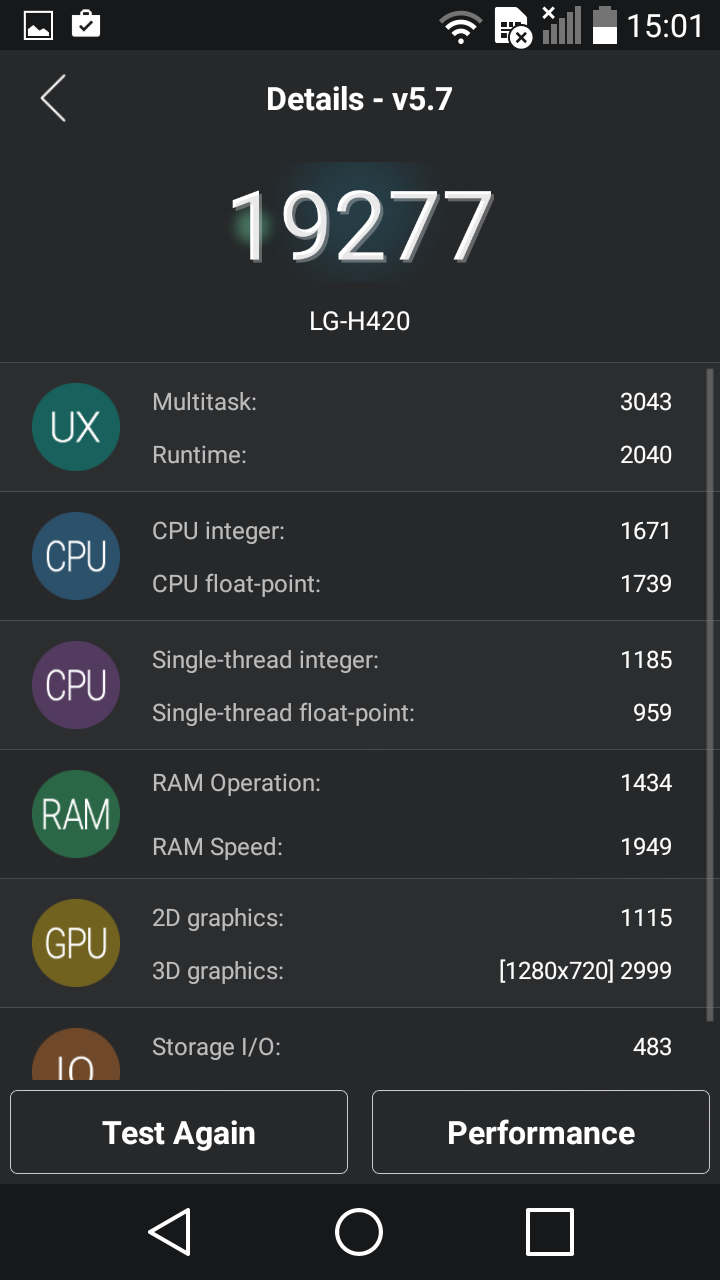This screenshot has height=1280, width=720.
Task: Tap the battery indicator in status bar
Action: tap(604, 25)
